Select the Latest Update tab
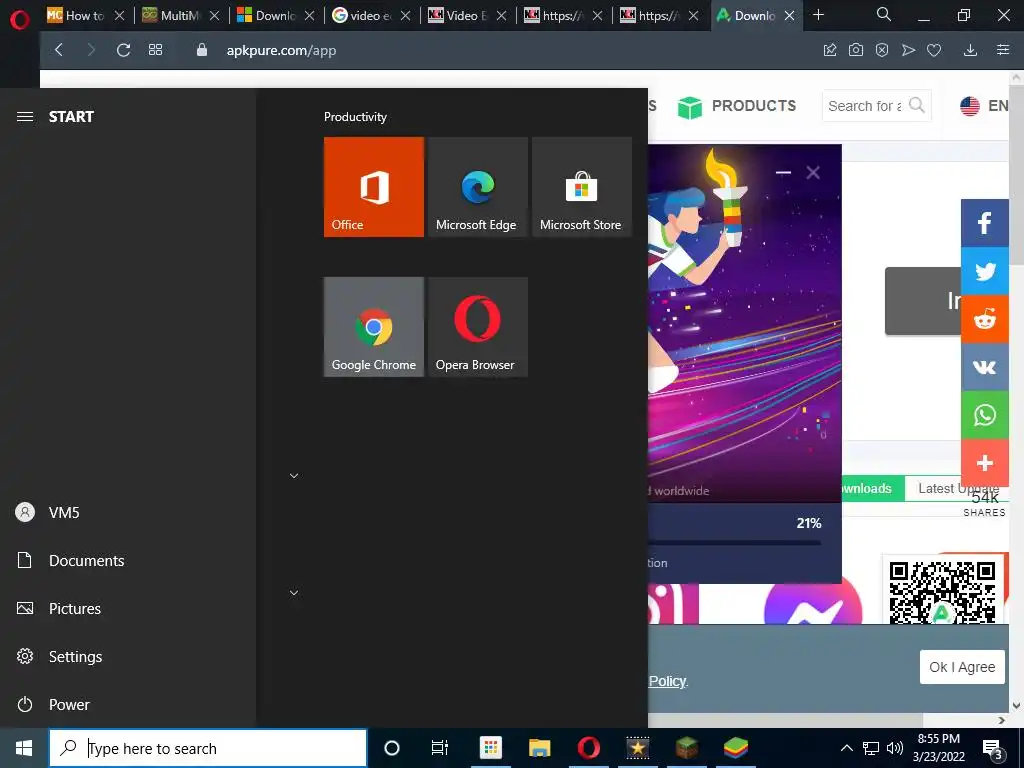Viewport: 1024px width, 768px height. 957,488
